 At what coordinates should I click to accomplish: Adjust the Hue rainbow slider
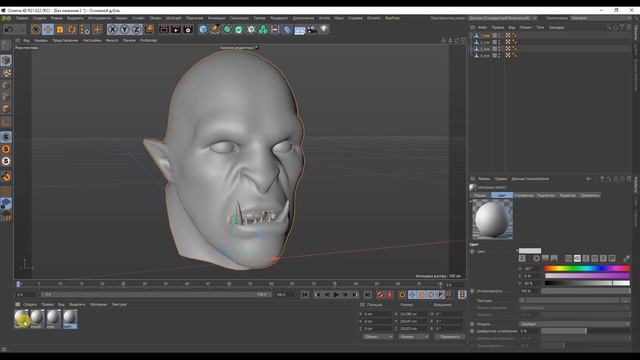tap(587, 269)
